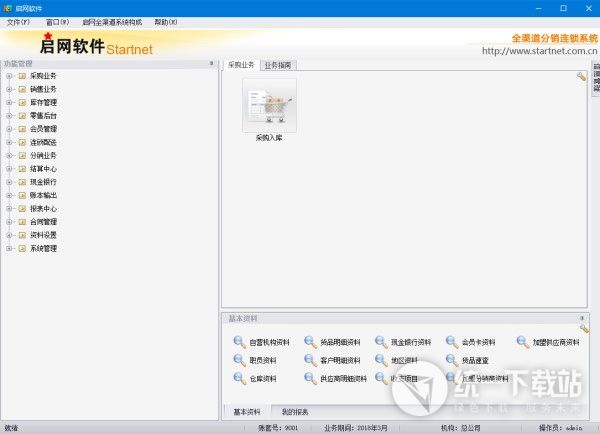Screen dimensions: 600x434
Task: Click the 货品速查 link
Action: click(475, 360)
